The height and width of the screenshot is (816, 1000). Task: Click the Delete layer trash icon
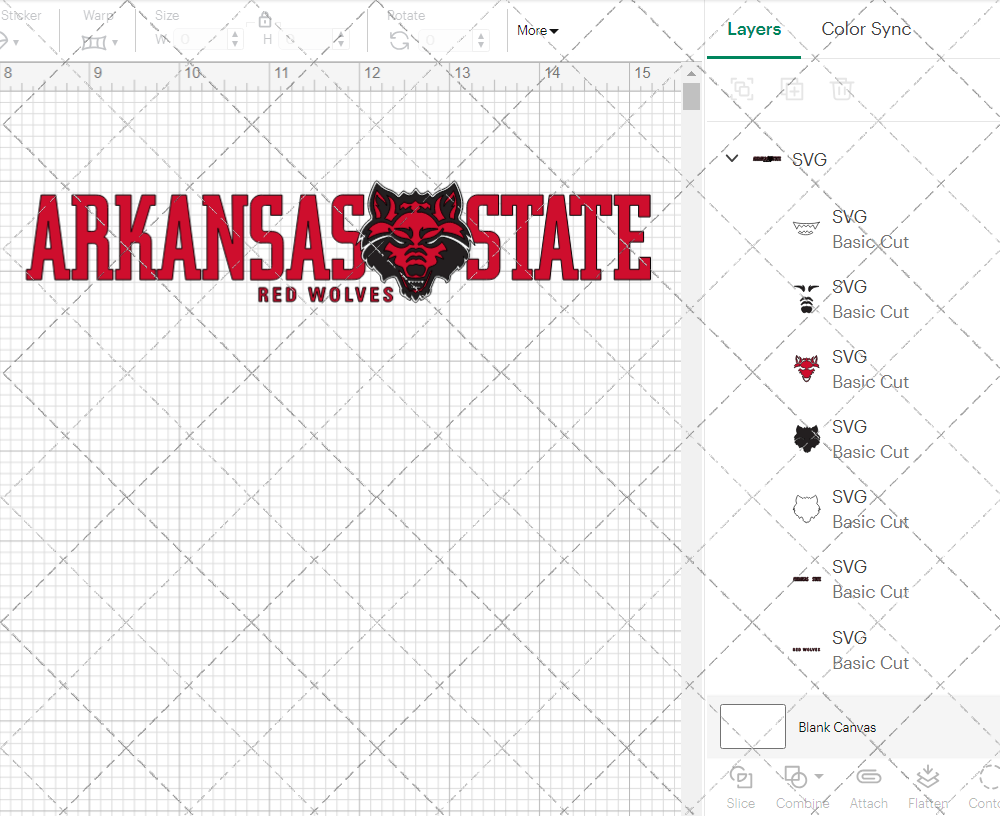(842, 89)
